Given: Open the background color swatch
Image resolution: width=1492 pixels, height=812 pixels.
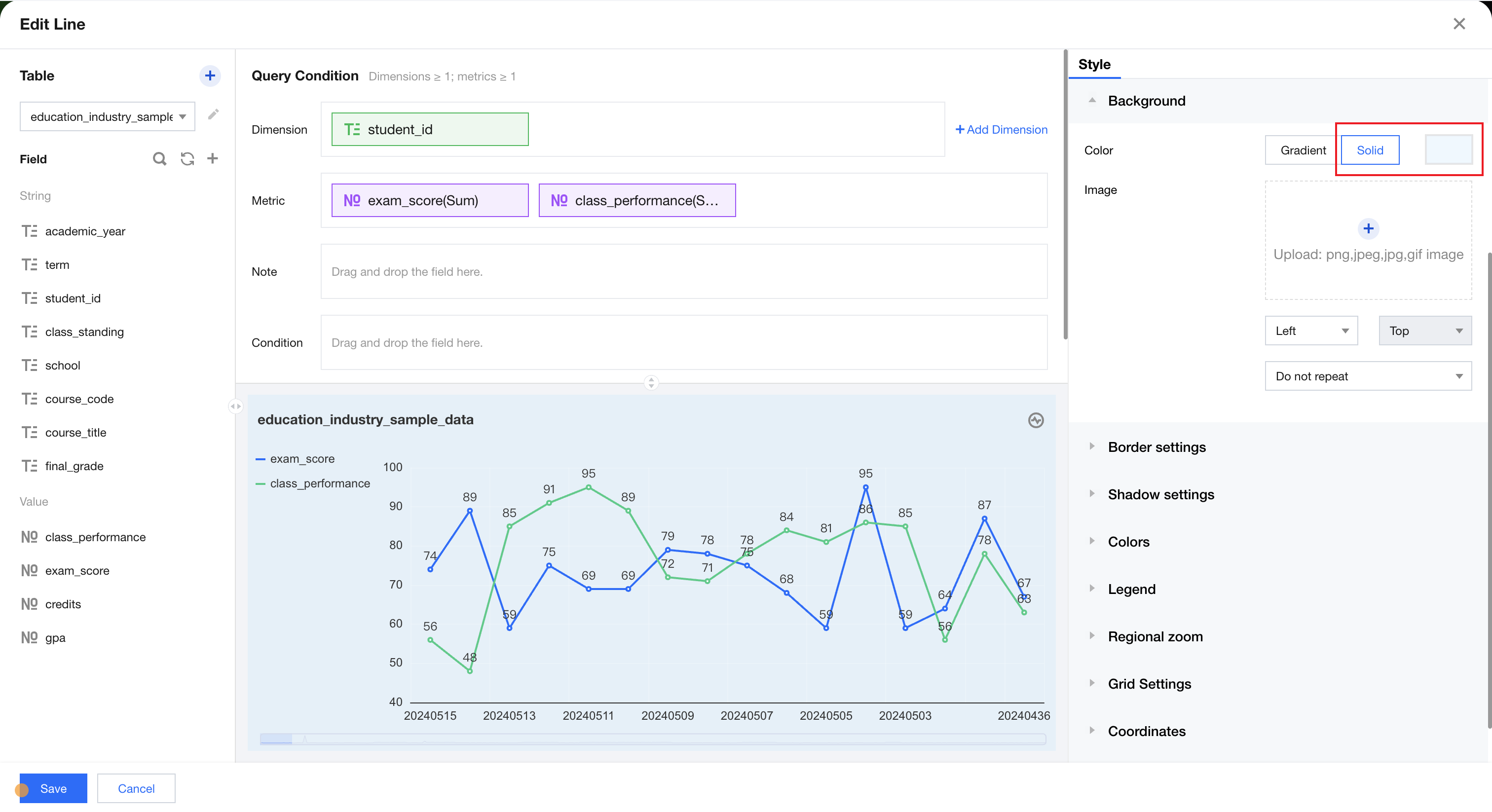Looking at the screenshot, I should coord(1449,150).
